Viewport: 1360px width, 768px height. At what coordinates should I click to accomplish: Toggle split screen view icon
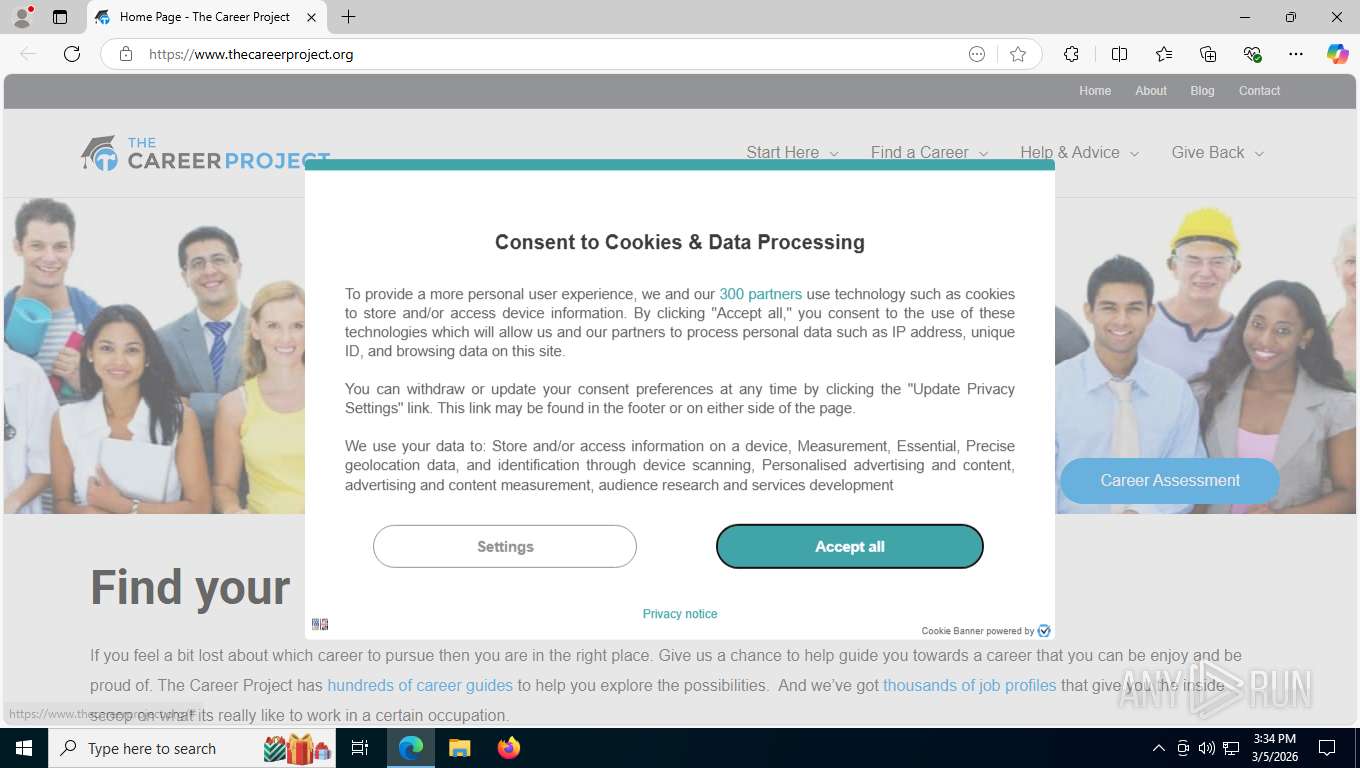(1119, 54)
